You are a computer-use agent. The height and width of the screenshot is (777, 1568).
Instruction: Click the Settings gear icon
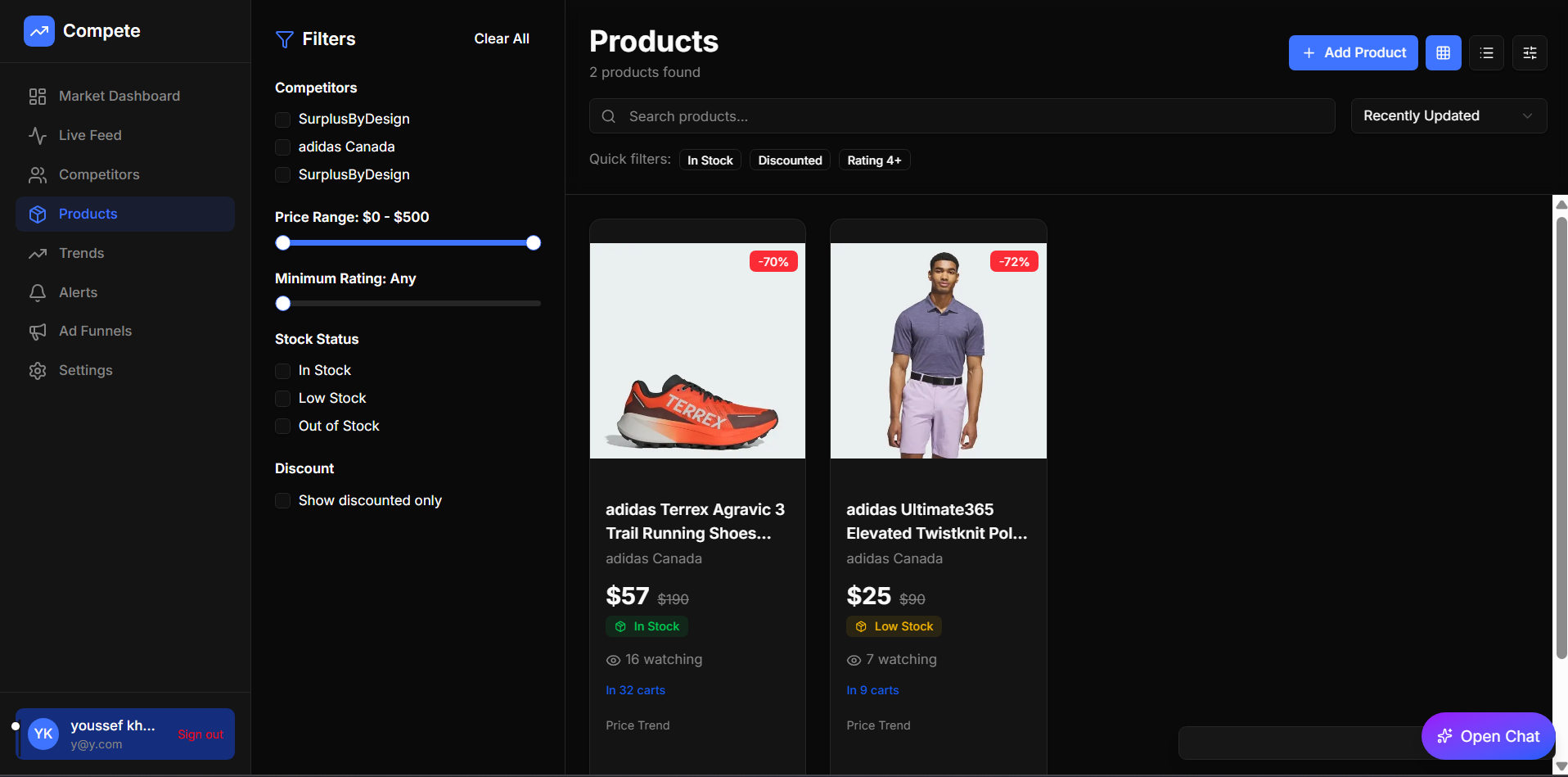coord(38,371)
